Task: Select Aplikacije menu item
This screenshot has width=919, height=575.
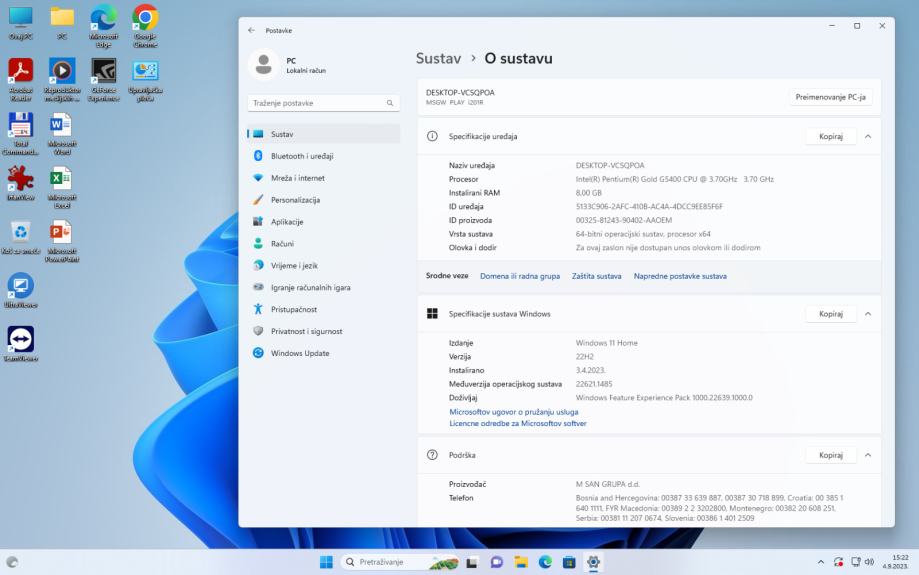Action: (x=287, y=222)
